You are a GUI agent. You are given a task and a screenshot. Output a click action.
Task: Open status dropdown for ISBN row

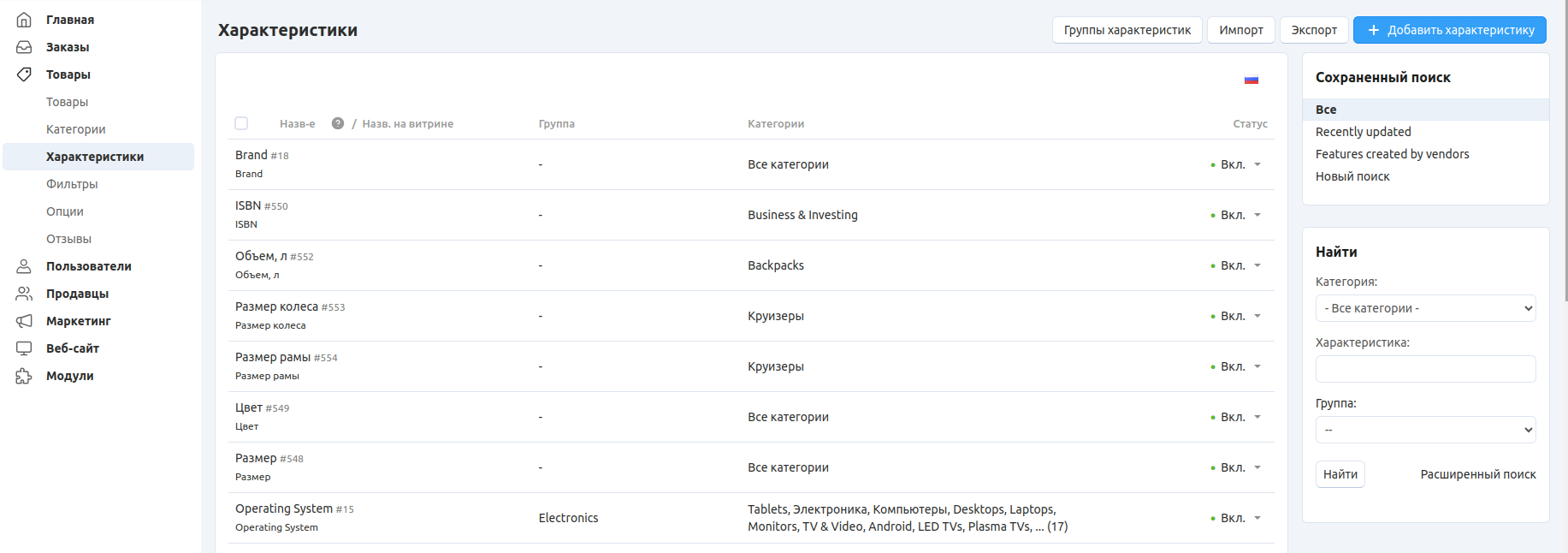tap(1236, 215)
